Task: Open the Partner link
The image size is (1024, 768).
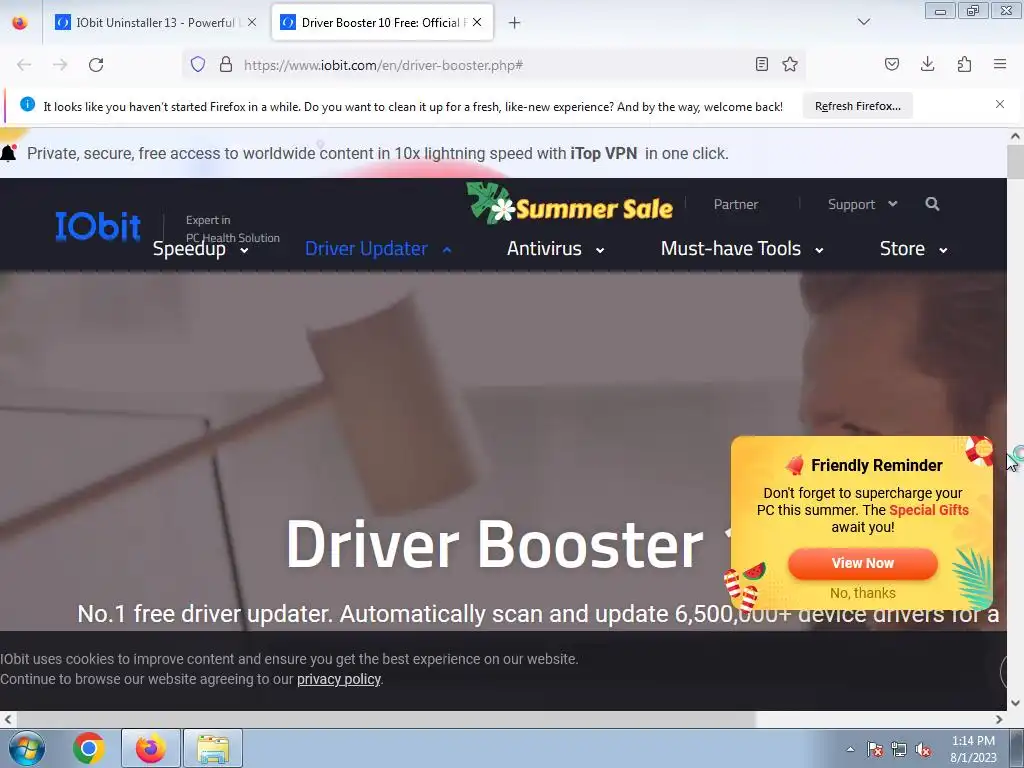Action: coord(735,204)
